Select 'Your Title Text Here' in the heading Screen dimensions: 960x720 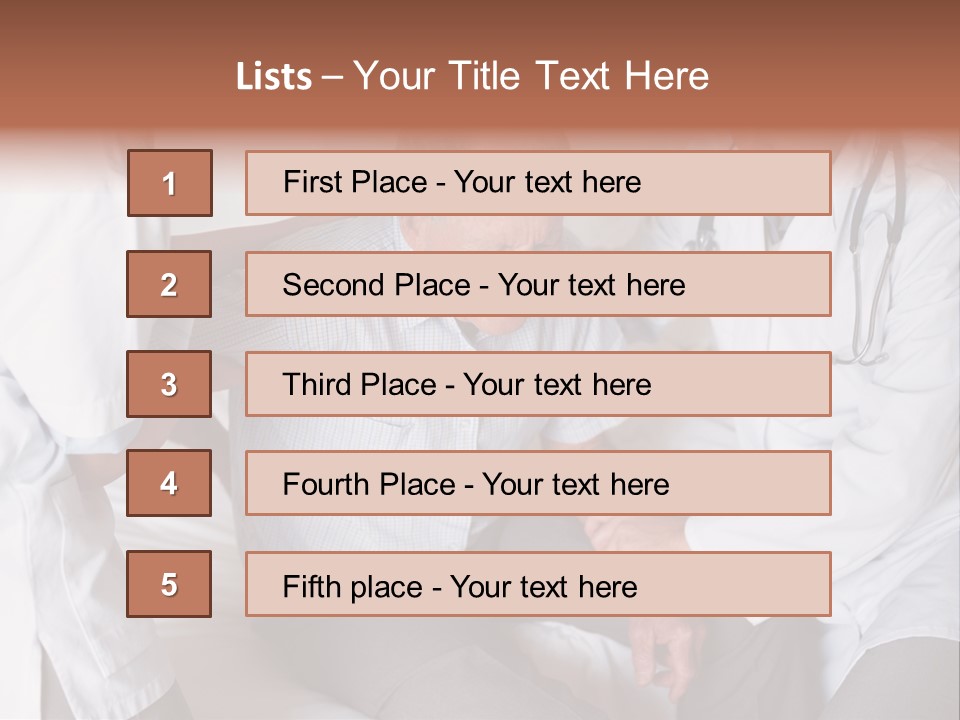coord(531,77)
